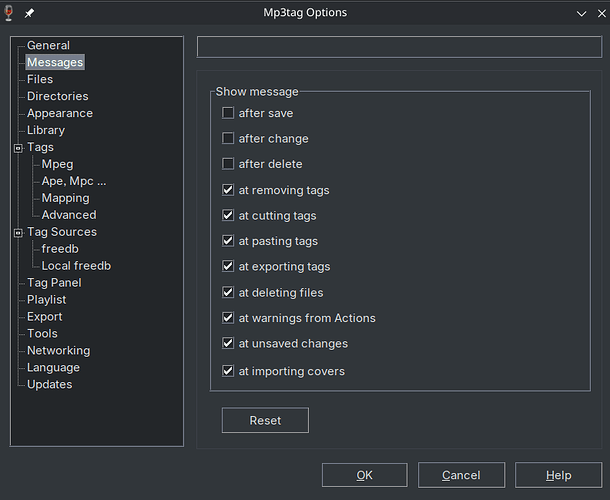Screen dimensions: 610x500
Task: Confirm with the OK button
Action: [365, 475]
